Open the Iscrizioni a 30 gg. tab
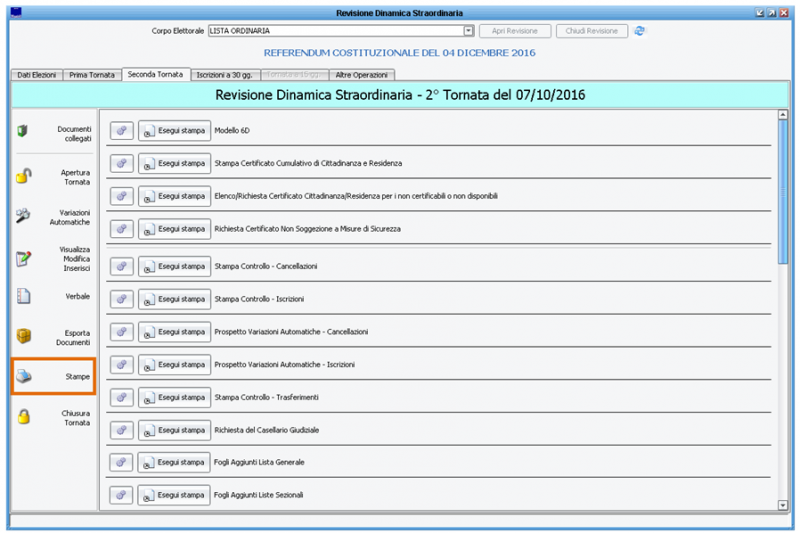Screen dimensions: 800x533 point(225,75)
